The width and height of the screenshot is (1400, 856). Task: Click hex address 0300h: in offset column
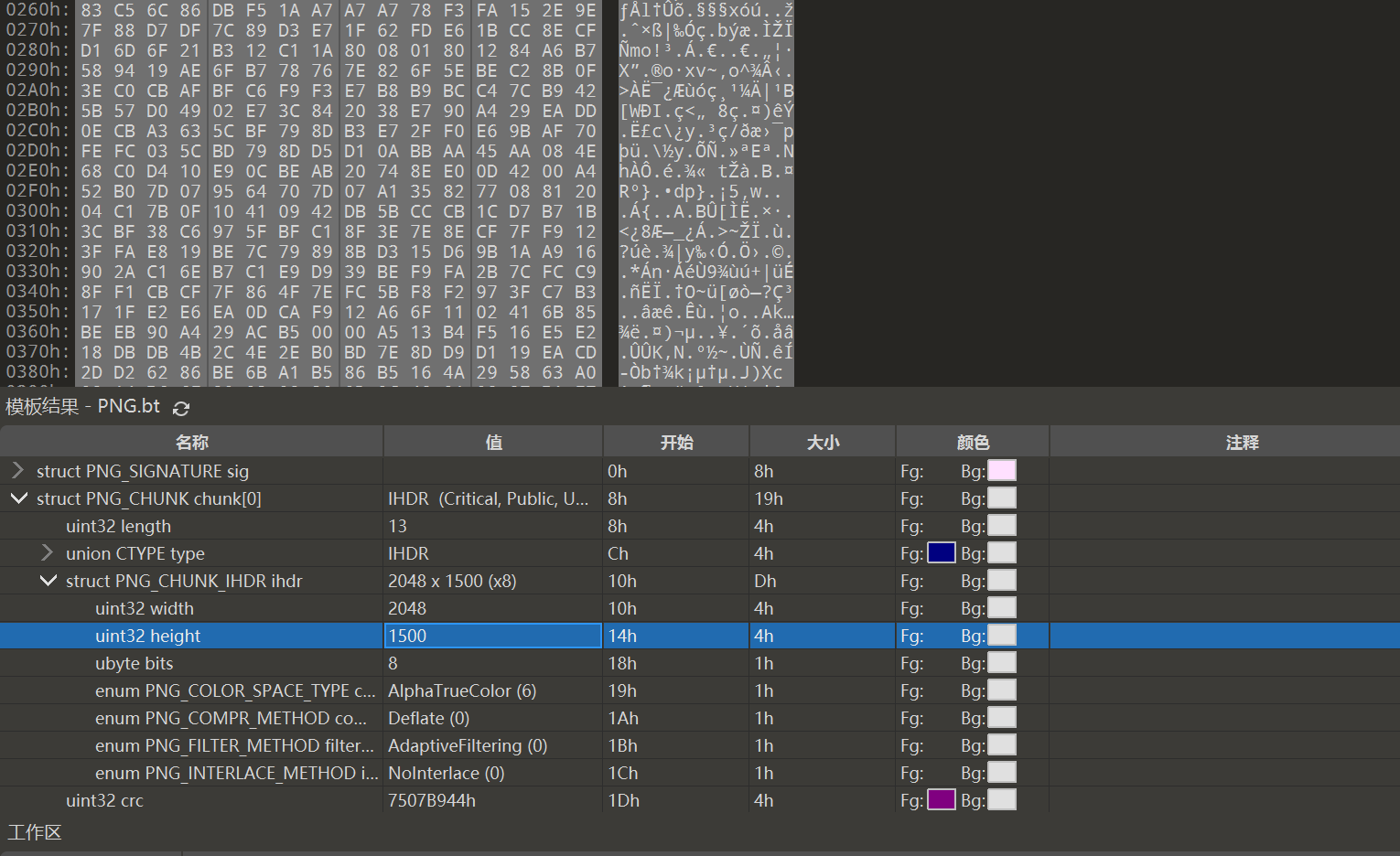coord(38,211)
